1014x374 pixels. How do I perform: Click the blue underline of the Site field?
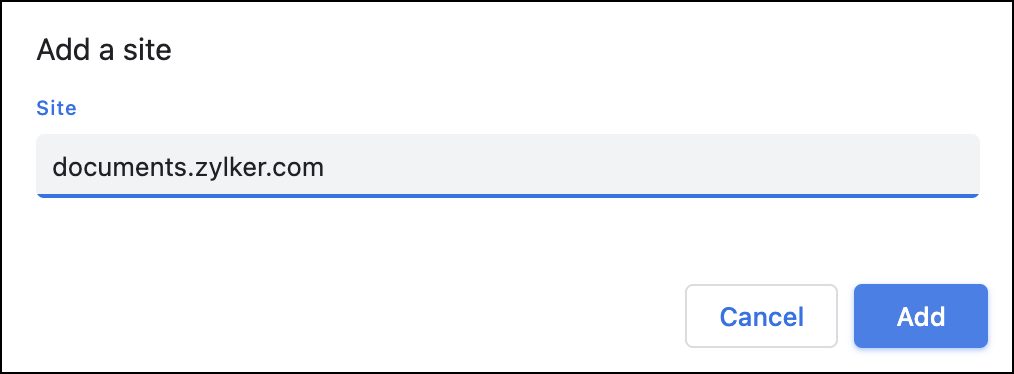[508, 195]
